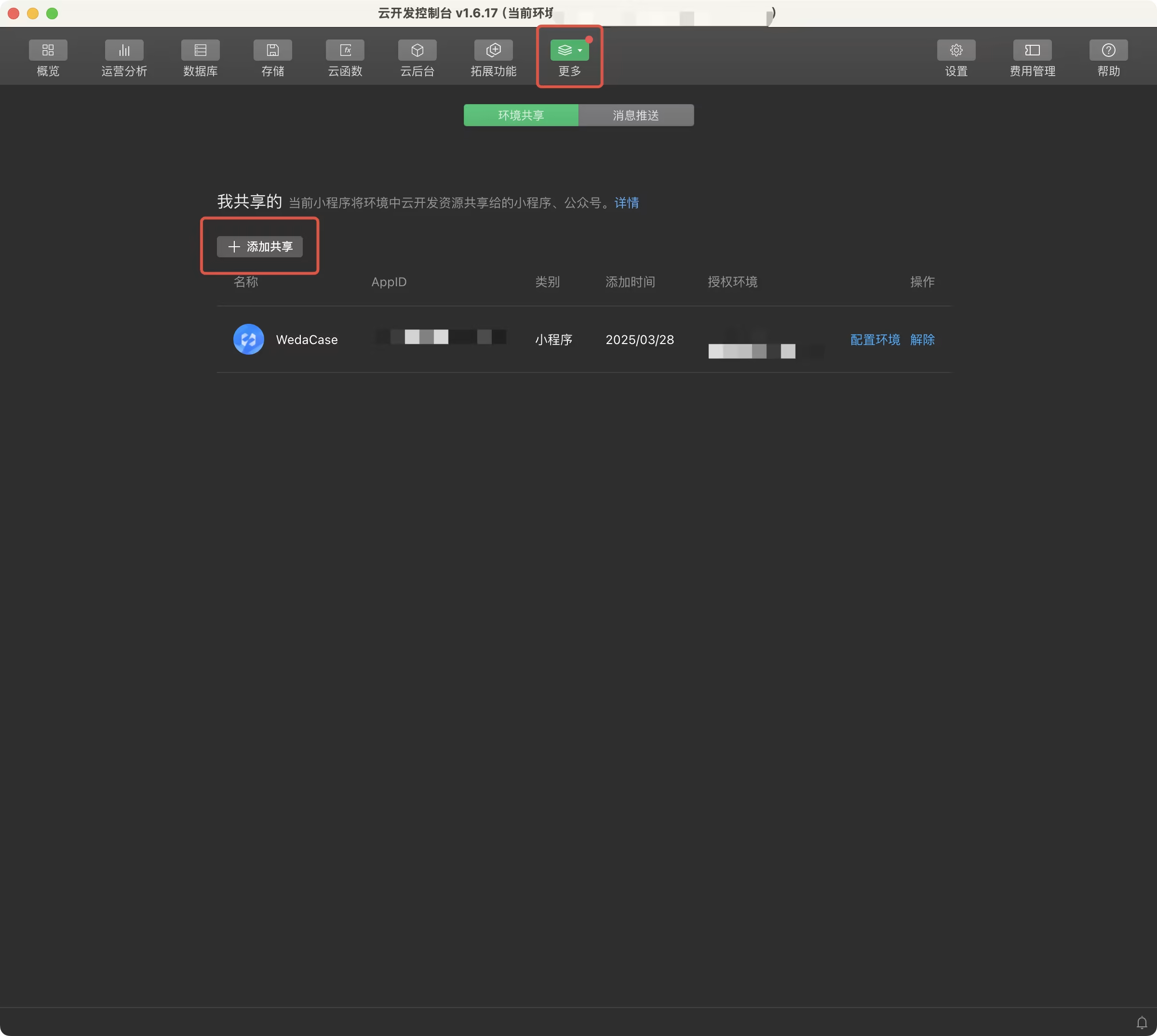This screenshot has height=1036, width=1157.
Task: Open the 概览 overview icon
Action: (x=48, y=50)
